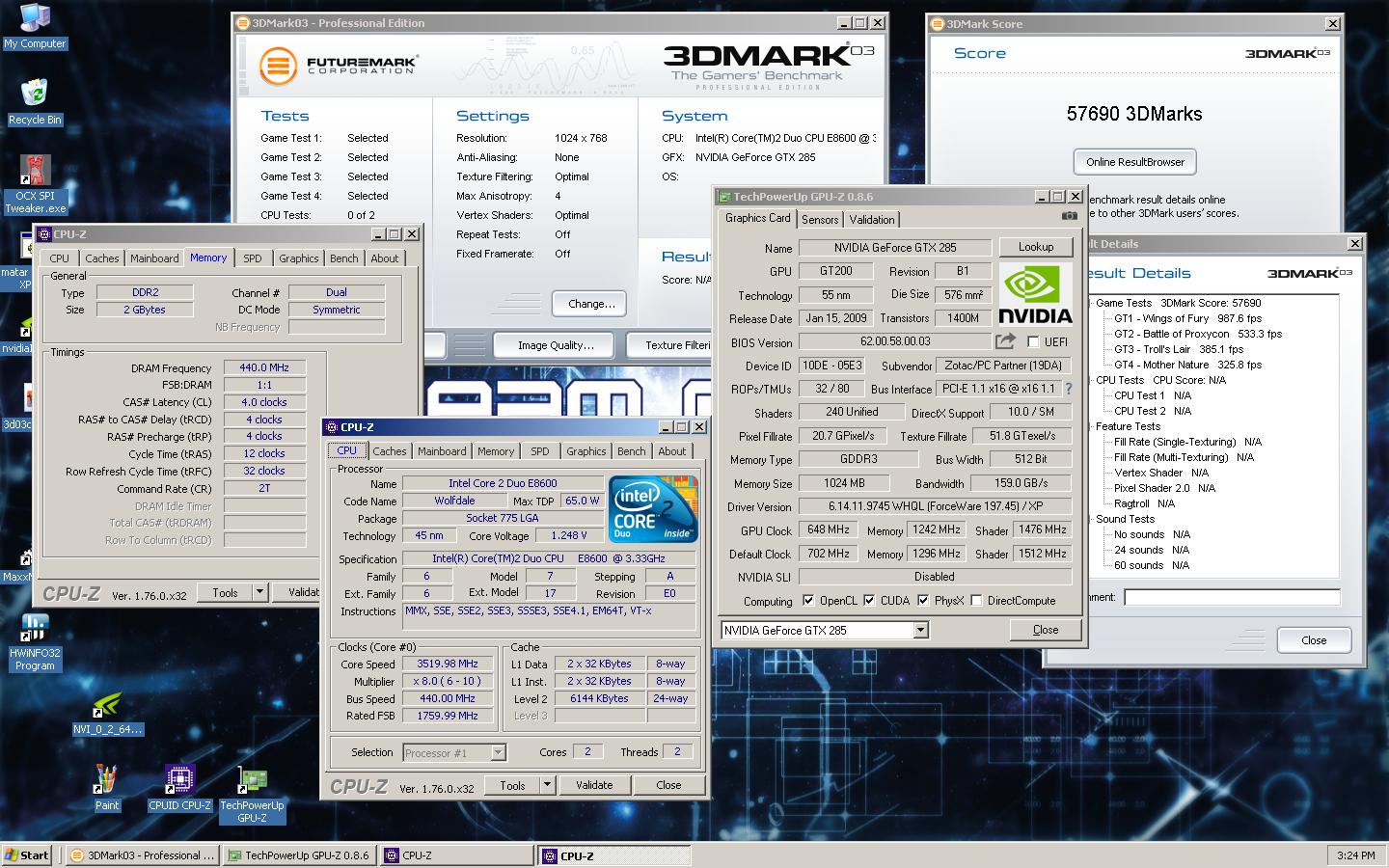Open SPD tab in Memory CPU-Z window
1389x868 pixels.
tap(253, 258)
